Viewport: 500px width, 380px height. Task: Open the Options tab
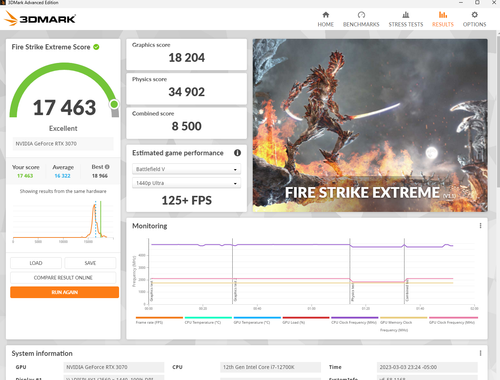coord(474,19)
